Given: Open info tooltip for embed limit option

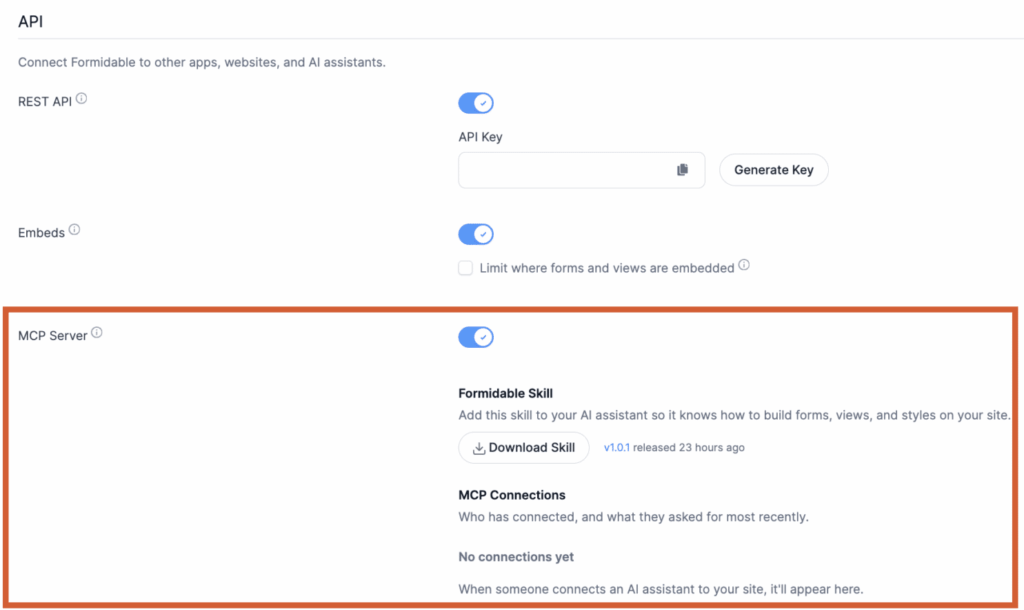Looking at the screenshot, I should tap(744, 265).
